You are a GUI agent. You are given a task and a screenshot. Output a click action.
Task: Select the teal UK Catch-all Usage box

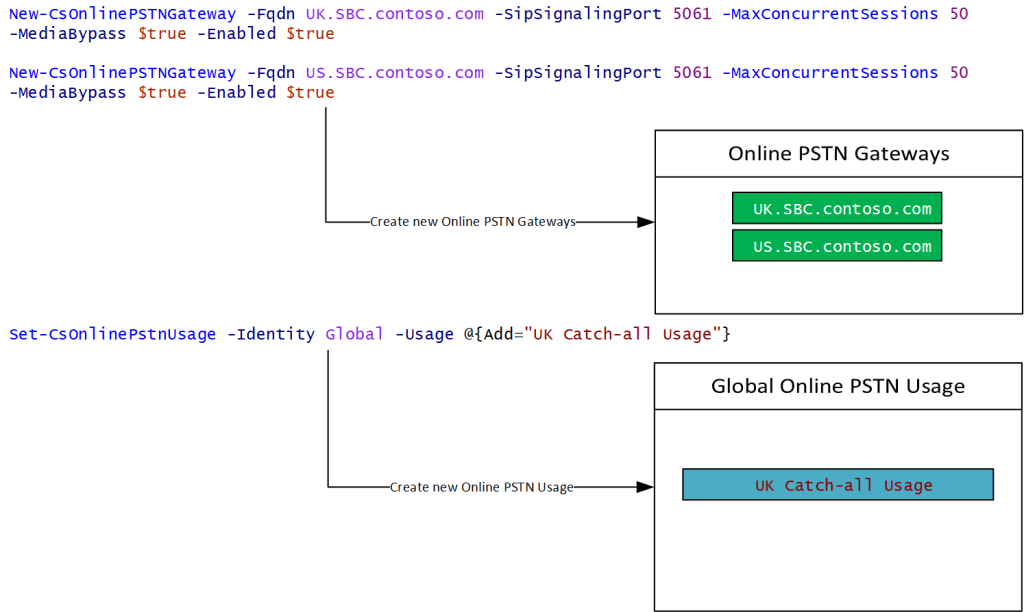pyautogui.click(x=837, y=485)
